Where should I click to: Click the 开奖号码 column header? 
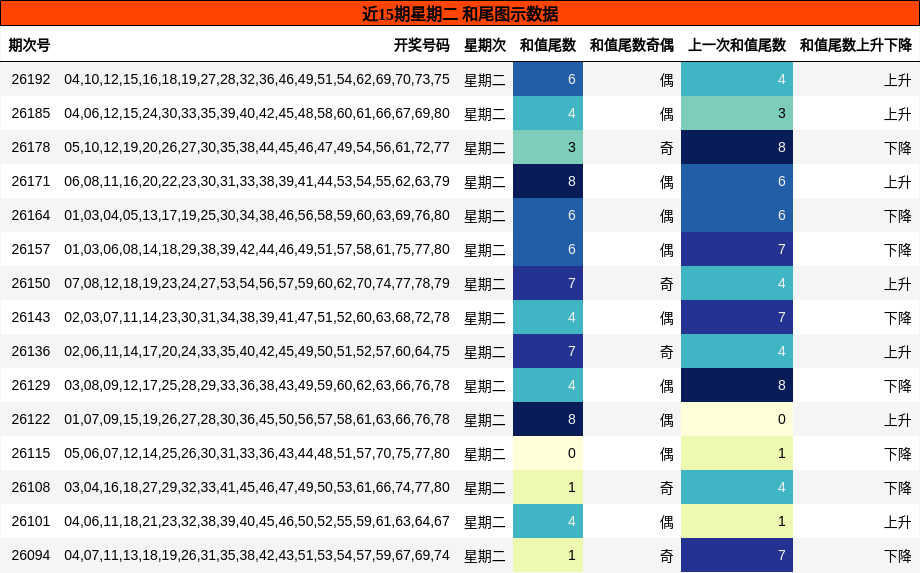(x=421, y=45)
